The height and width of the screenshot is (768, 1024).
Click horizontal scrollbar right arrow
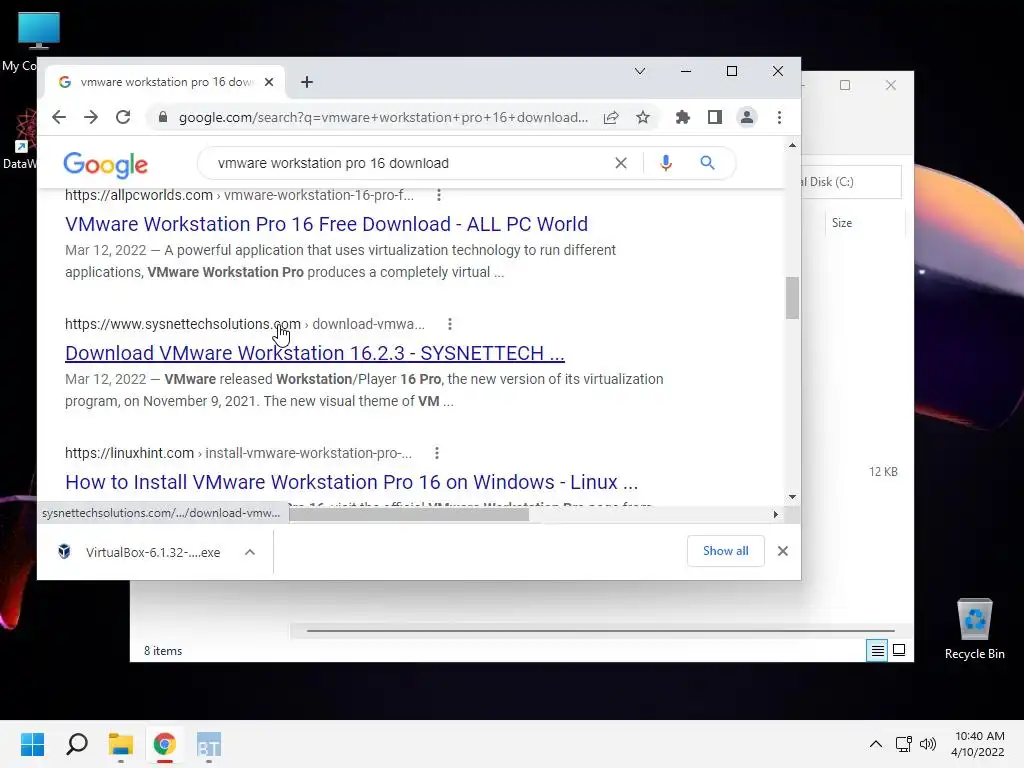[x=775, y=515]
